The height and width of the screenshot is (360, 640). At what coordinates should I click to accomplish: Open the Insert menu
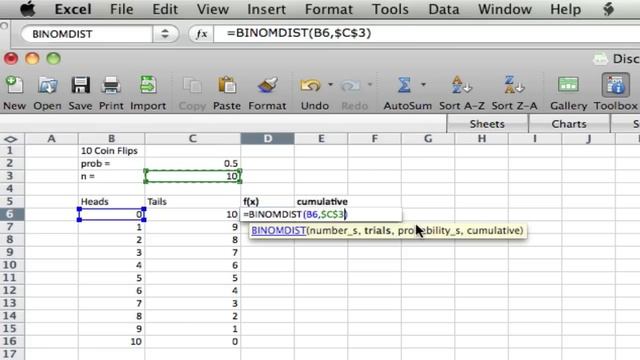266,9
